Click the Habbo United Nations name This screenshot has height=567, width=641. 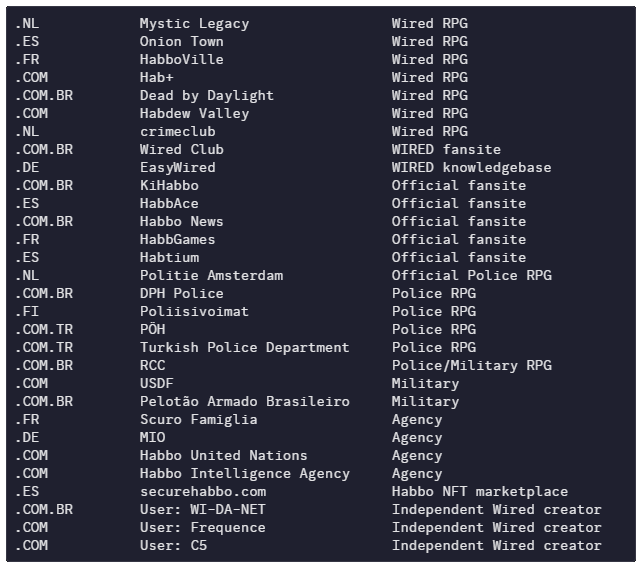click(x=223, y=455)
